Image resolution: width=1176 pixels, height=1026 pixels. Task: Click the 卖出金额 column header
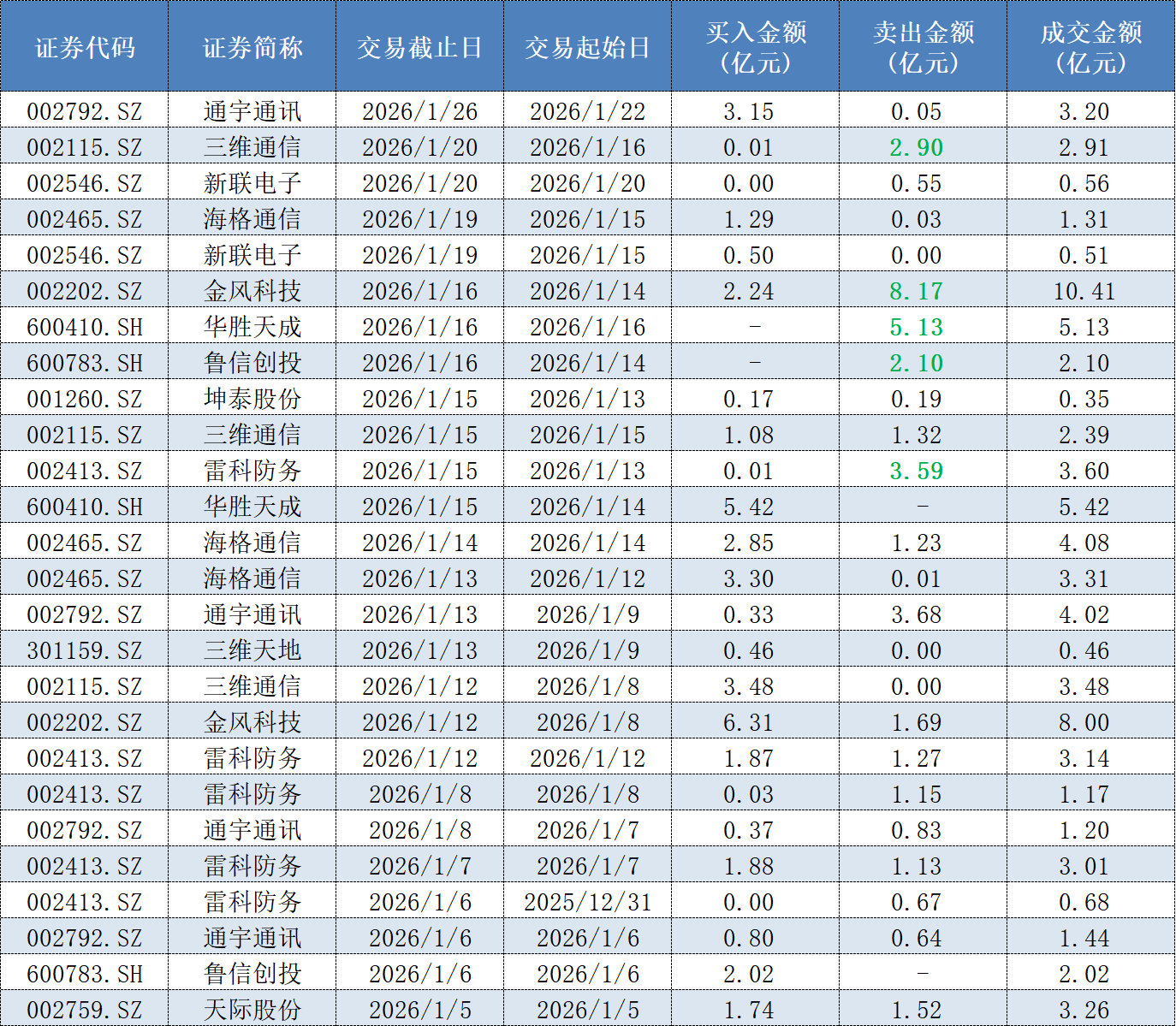[921, 47]
